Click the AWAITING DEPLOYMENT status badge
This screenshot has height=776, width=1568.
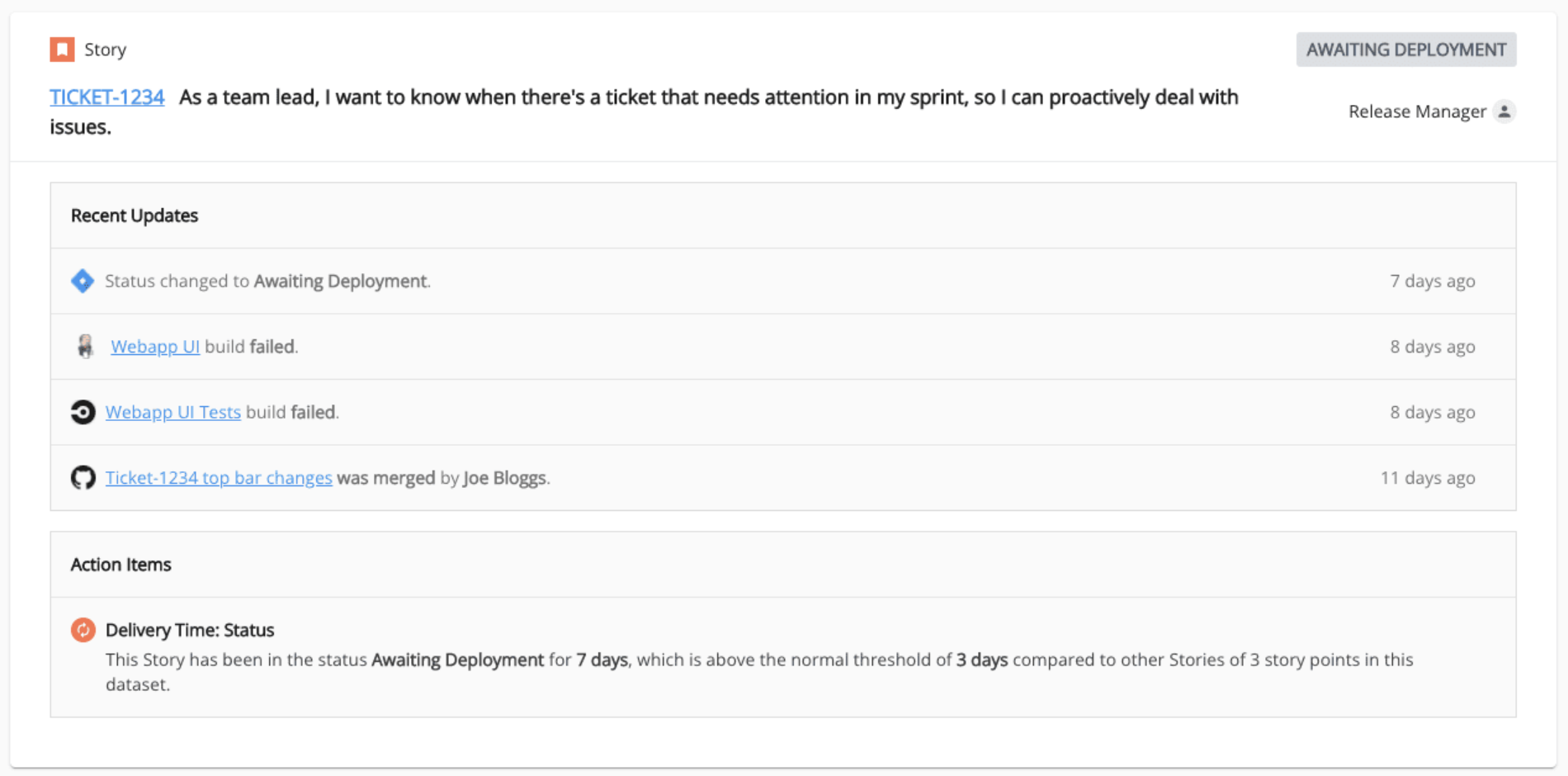(x=1406, y=50)
